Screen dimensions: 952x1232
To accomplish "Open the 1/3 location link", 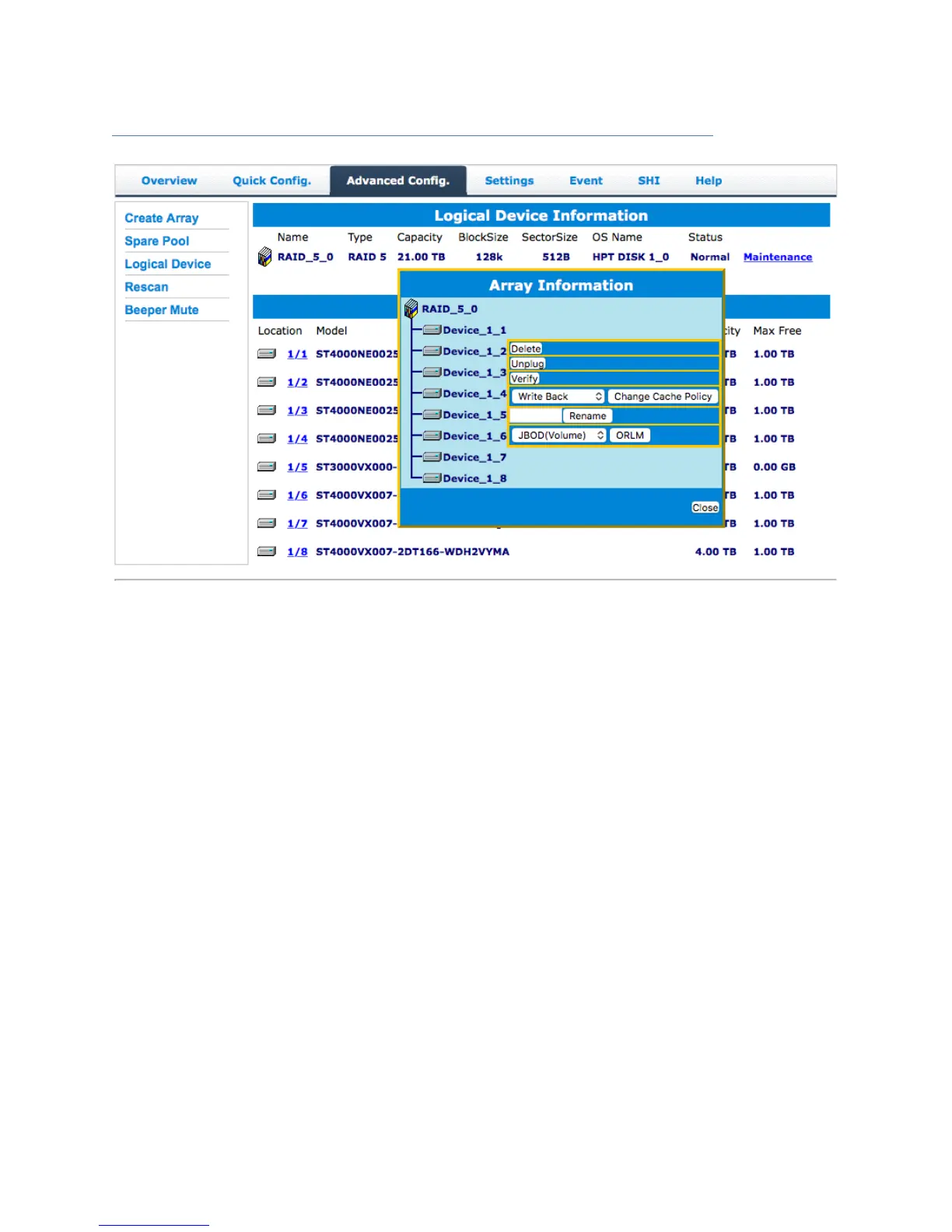I will click(297, 411).
